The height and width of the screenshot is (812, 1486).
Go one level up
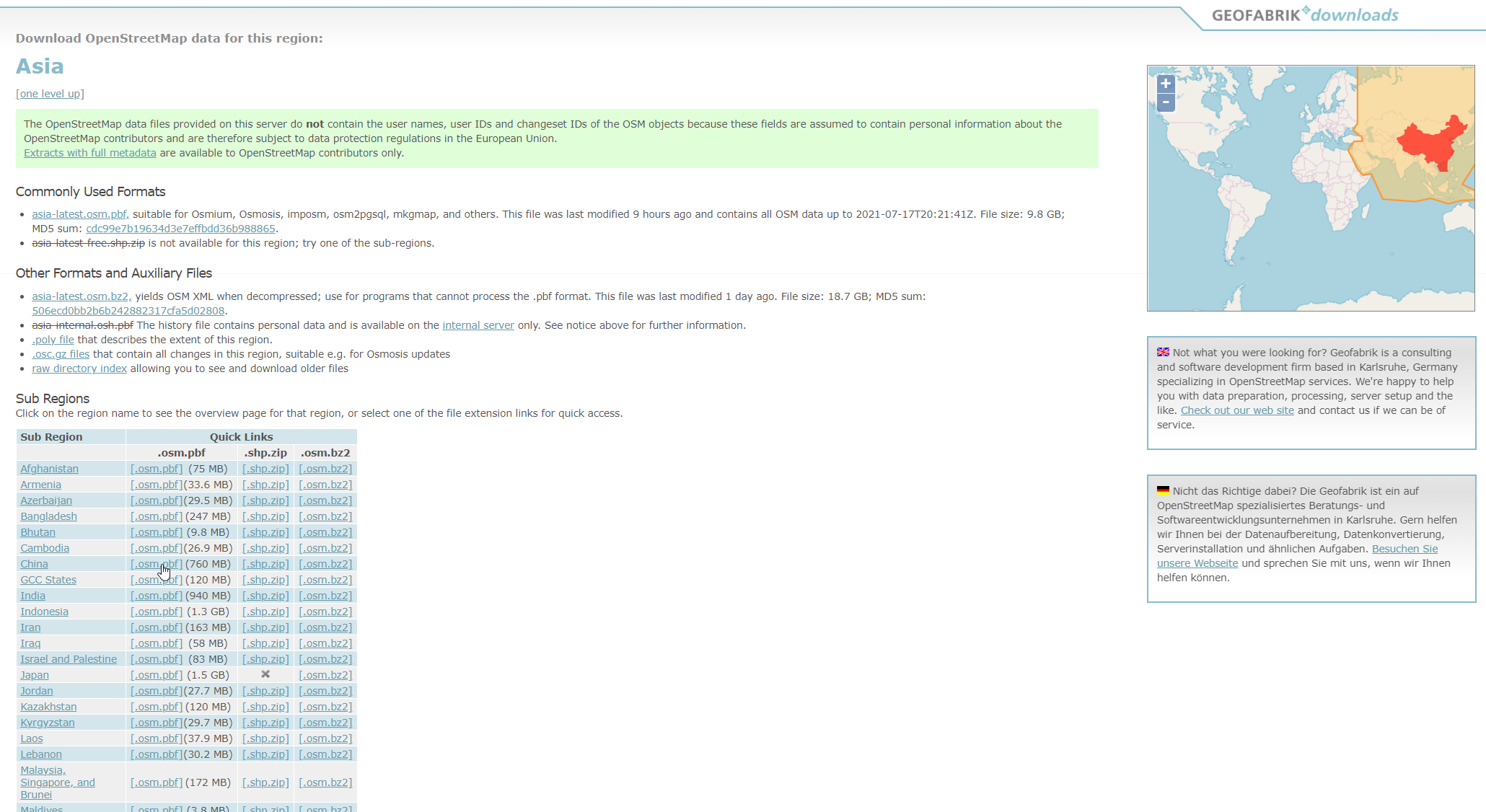tap(50, 94)
